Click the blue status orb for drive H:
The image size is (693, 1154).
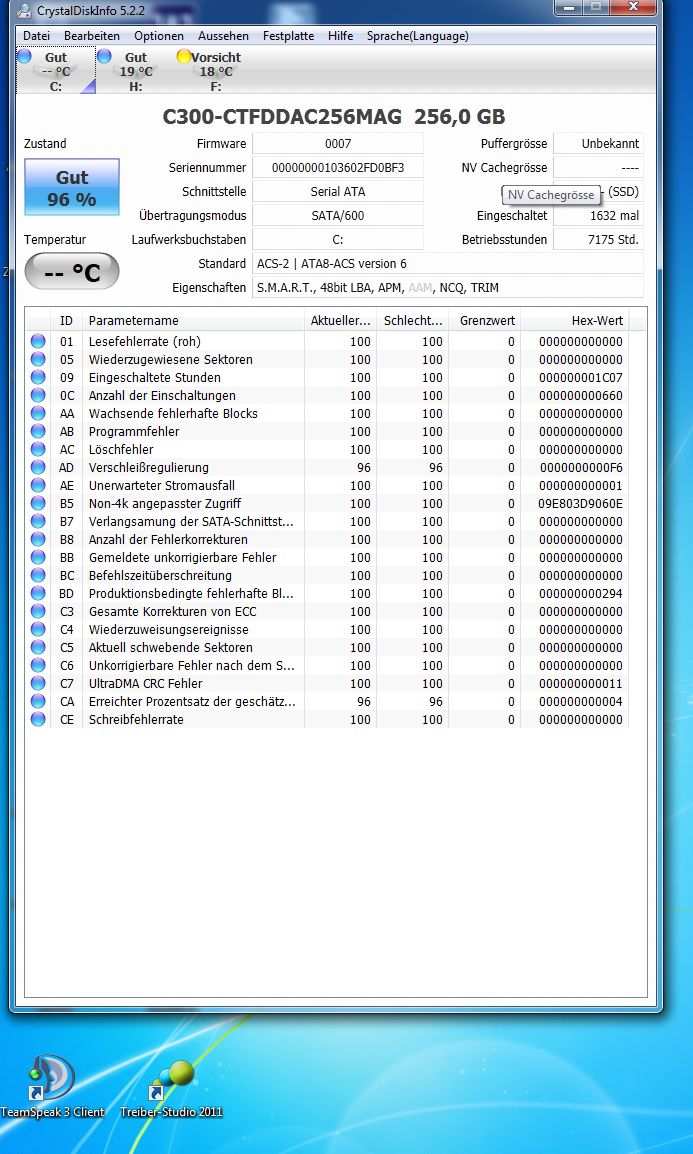(104, 56)
